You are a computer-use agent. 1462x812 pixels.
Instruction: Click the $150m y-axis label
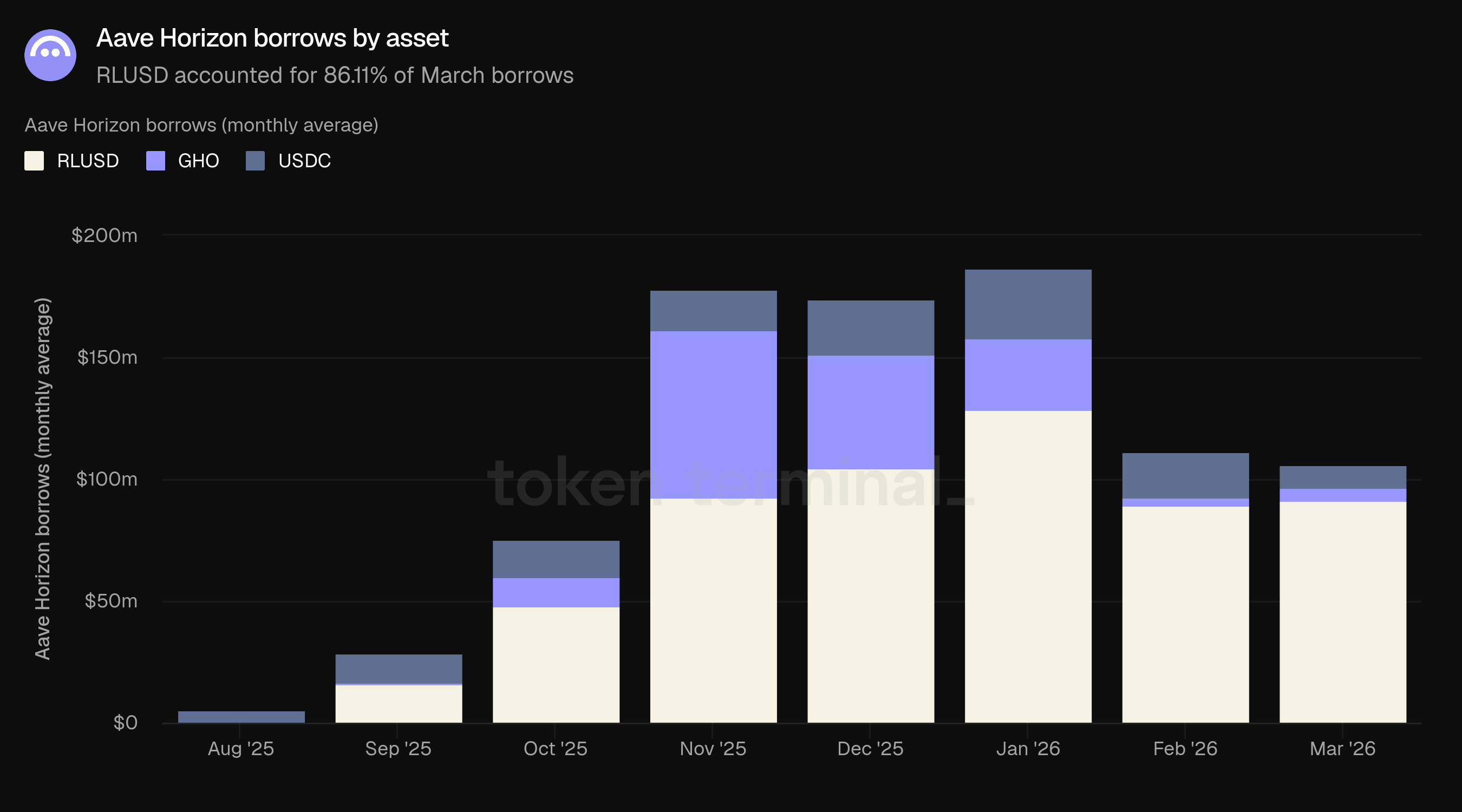point(107,357)
